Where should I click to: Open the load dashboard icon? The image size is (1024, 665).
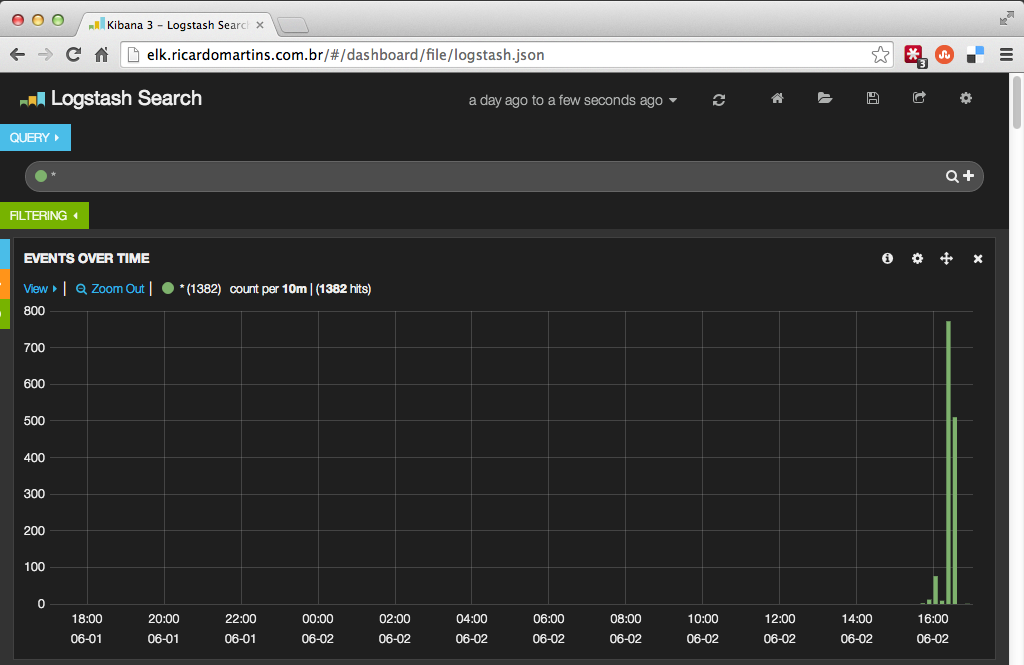(824, 99)
